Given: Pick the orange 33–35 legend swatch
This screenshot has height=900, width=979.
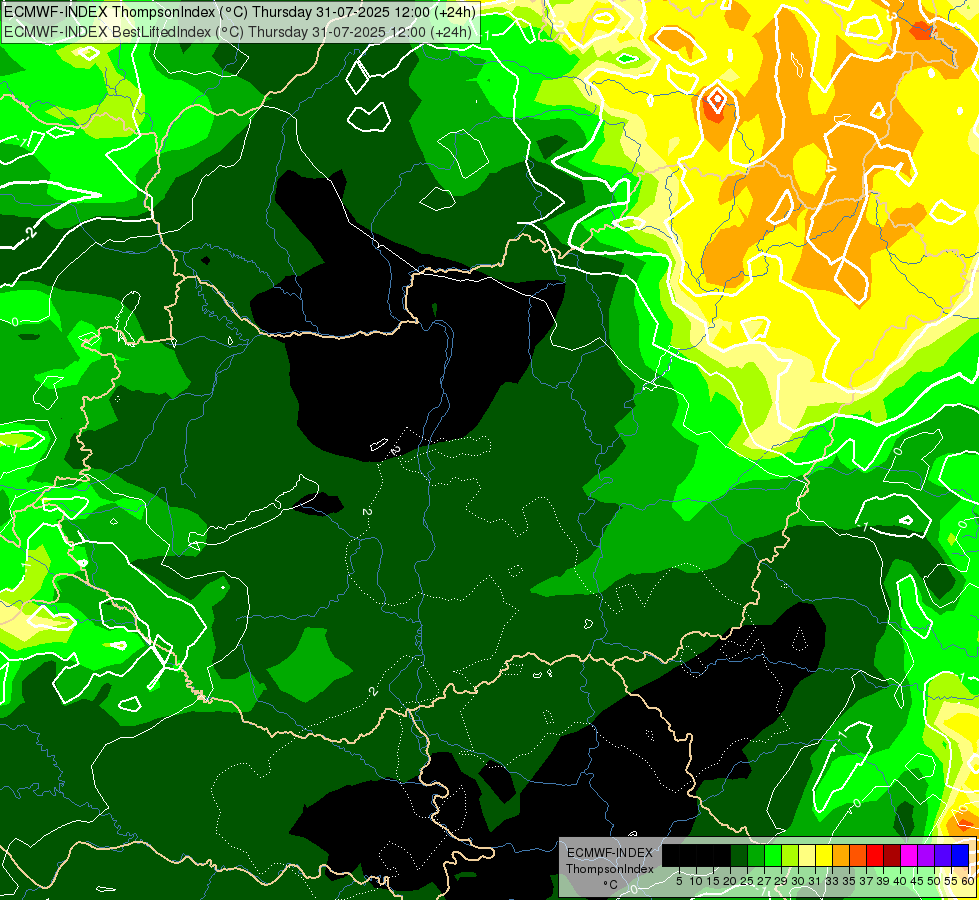Looking at the screenshot, I should tap(841, 855).
